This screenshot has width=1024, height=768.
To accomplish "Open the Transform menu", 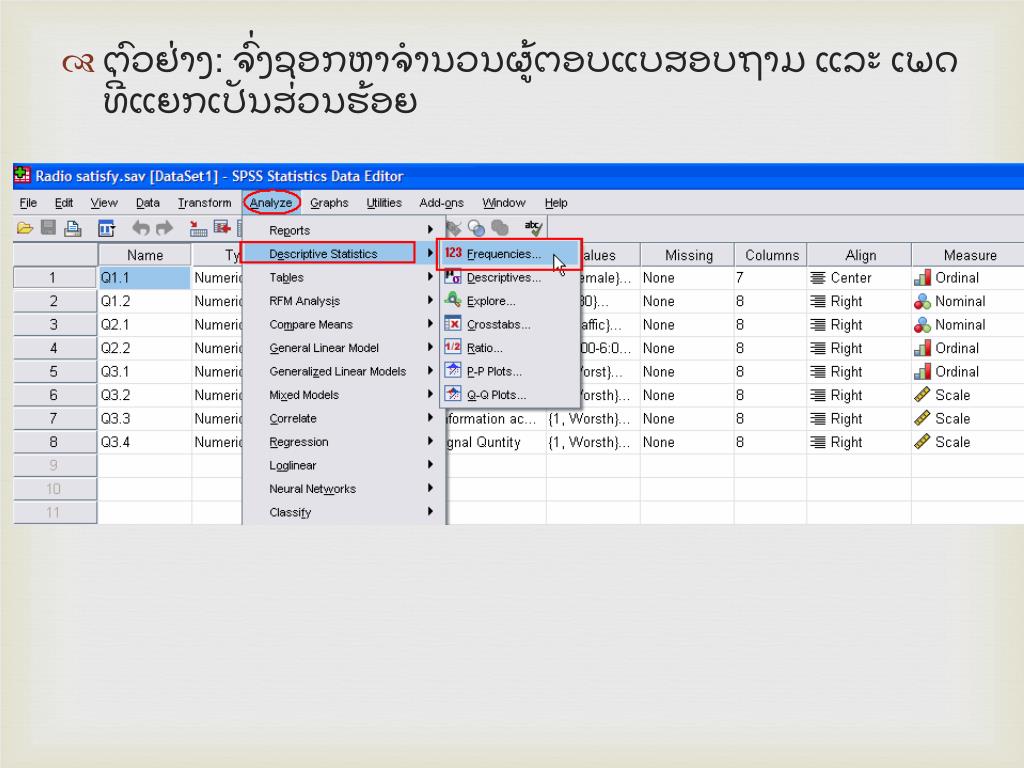I will (204, 203).
